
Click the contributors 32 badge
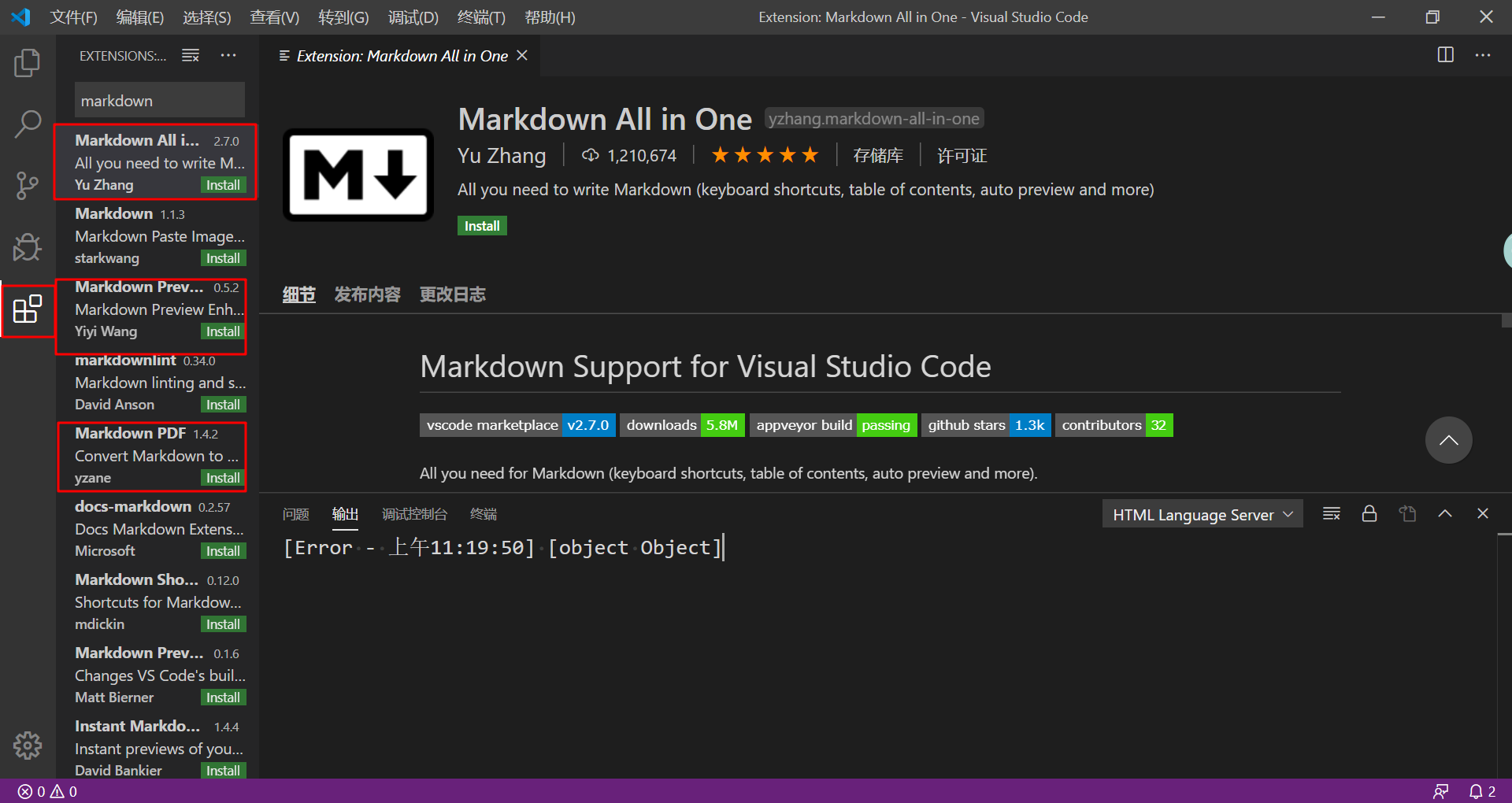click(x=1114, y=425)
